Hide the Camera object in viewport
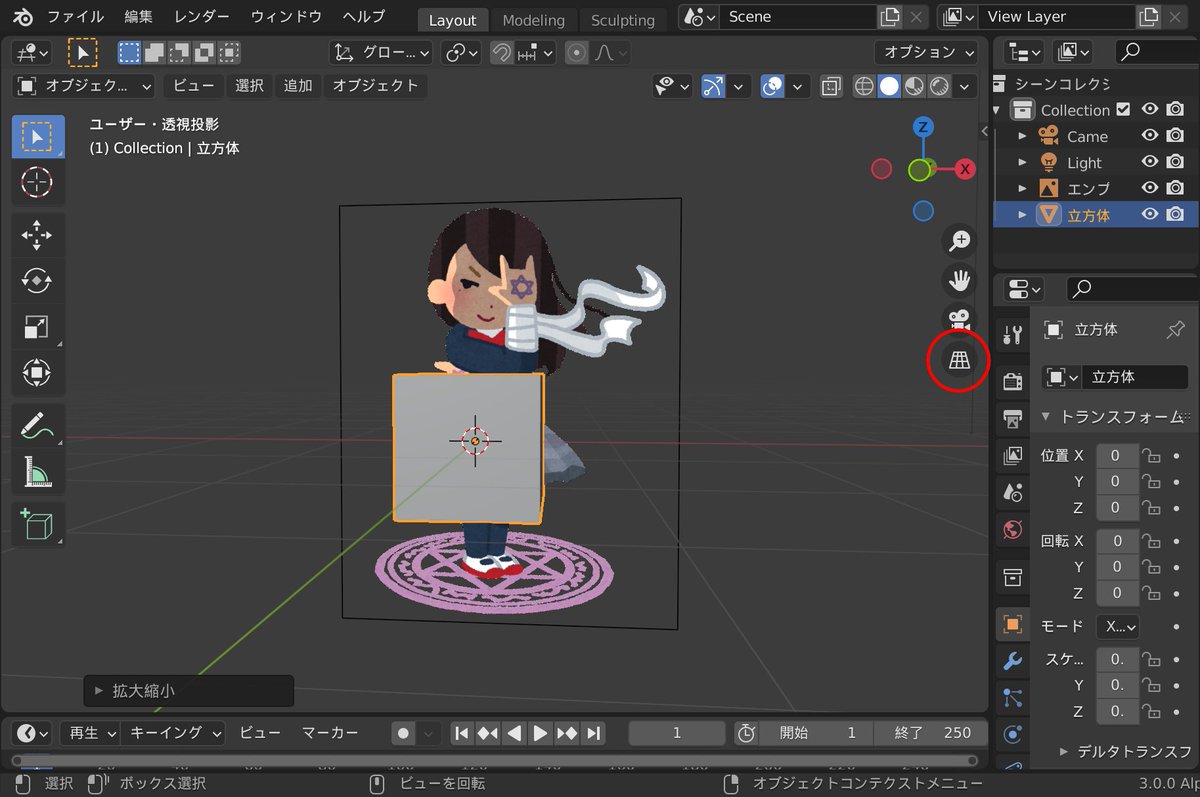Screen dimensions: 1200x797 pyautogui.click(x=1150, y=136)
